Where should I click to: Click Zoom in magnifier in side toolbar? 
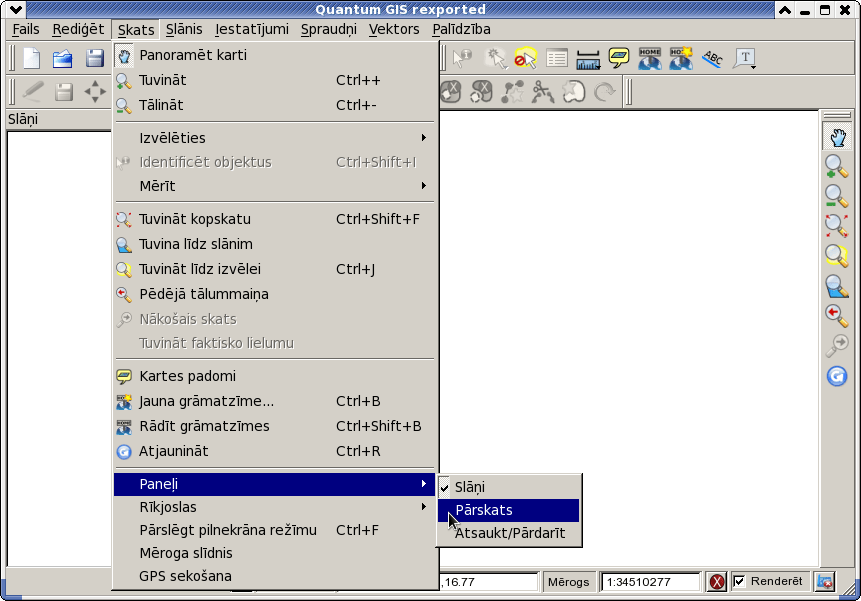click(x=836, y=166)
